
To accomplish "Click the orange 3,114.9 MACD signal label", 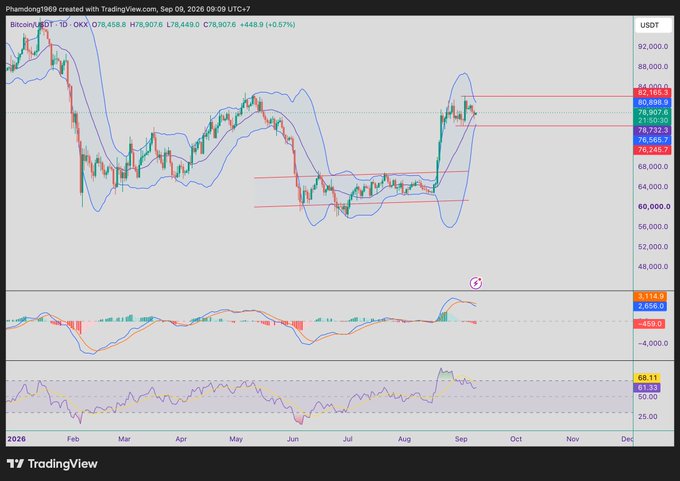I will click(x=650, y=296).
